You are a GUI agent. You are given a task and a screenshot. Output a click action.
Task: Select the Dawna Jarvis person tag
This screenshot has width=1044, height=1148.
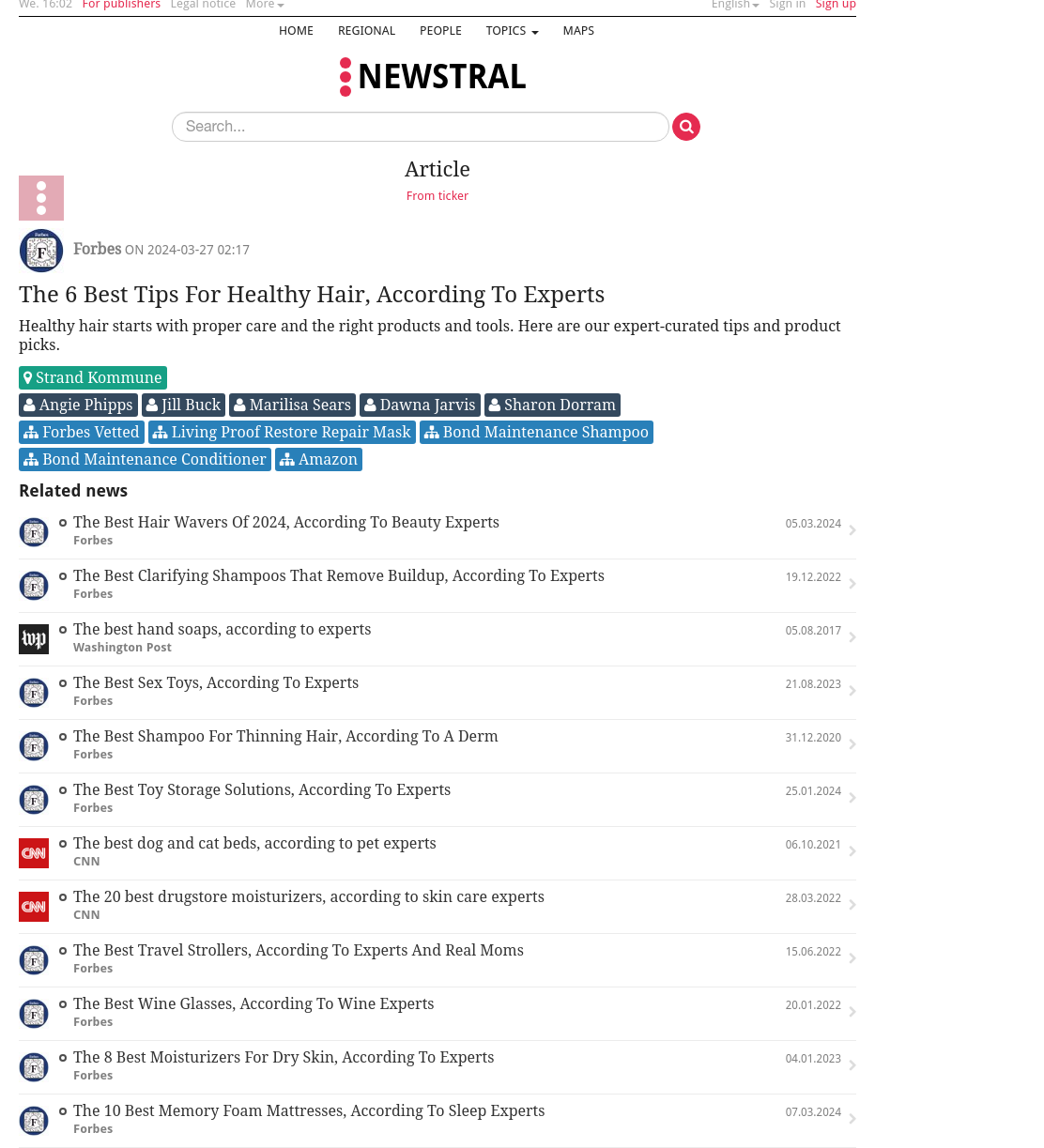[420, 405]
